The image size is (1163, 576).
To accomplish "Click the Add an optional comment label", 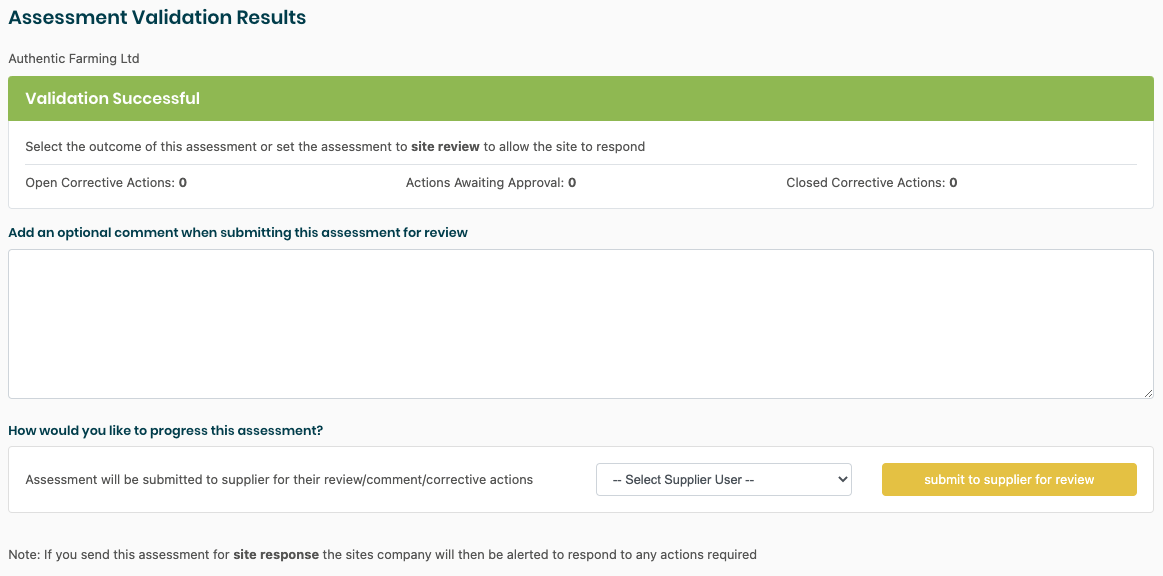I will point(238,233).
